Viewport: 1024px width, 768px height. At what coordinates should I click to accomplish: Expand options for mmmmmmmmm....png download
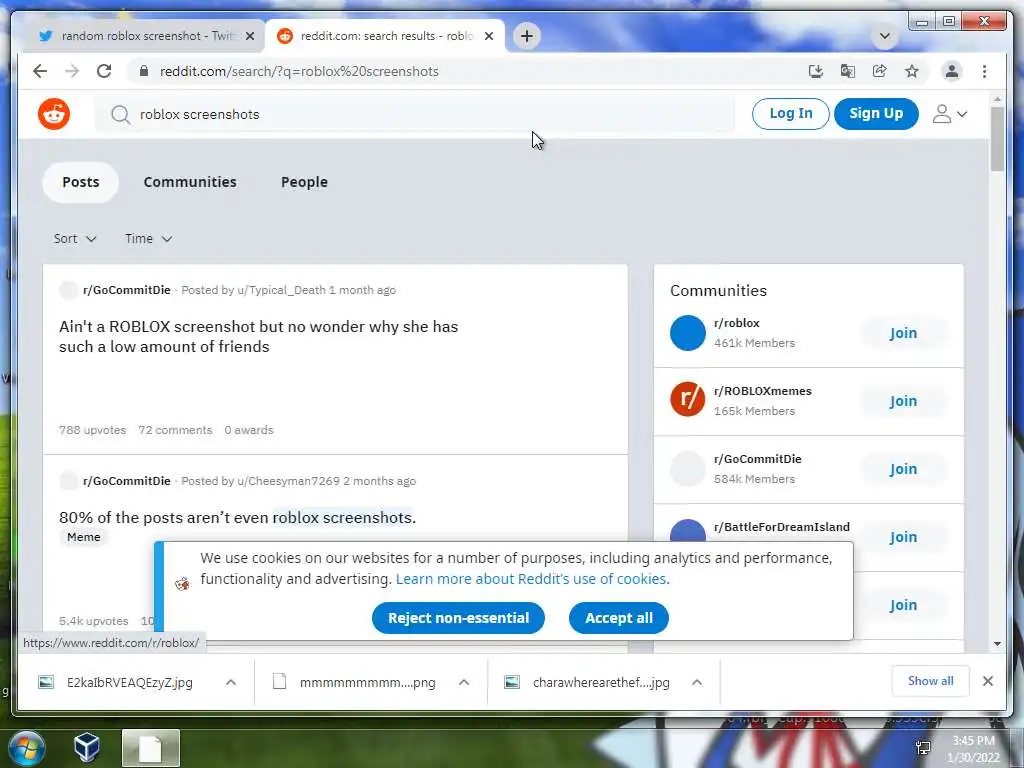[x=464, y=682]
